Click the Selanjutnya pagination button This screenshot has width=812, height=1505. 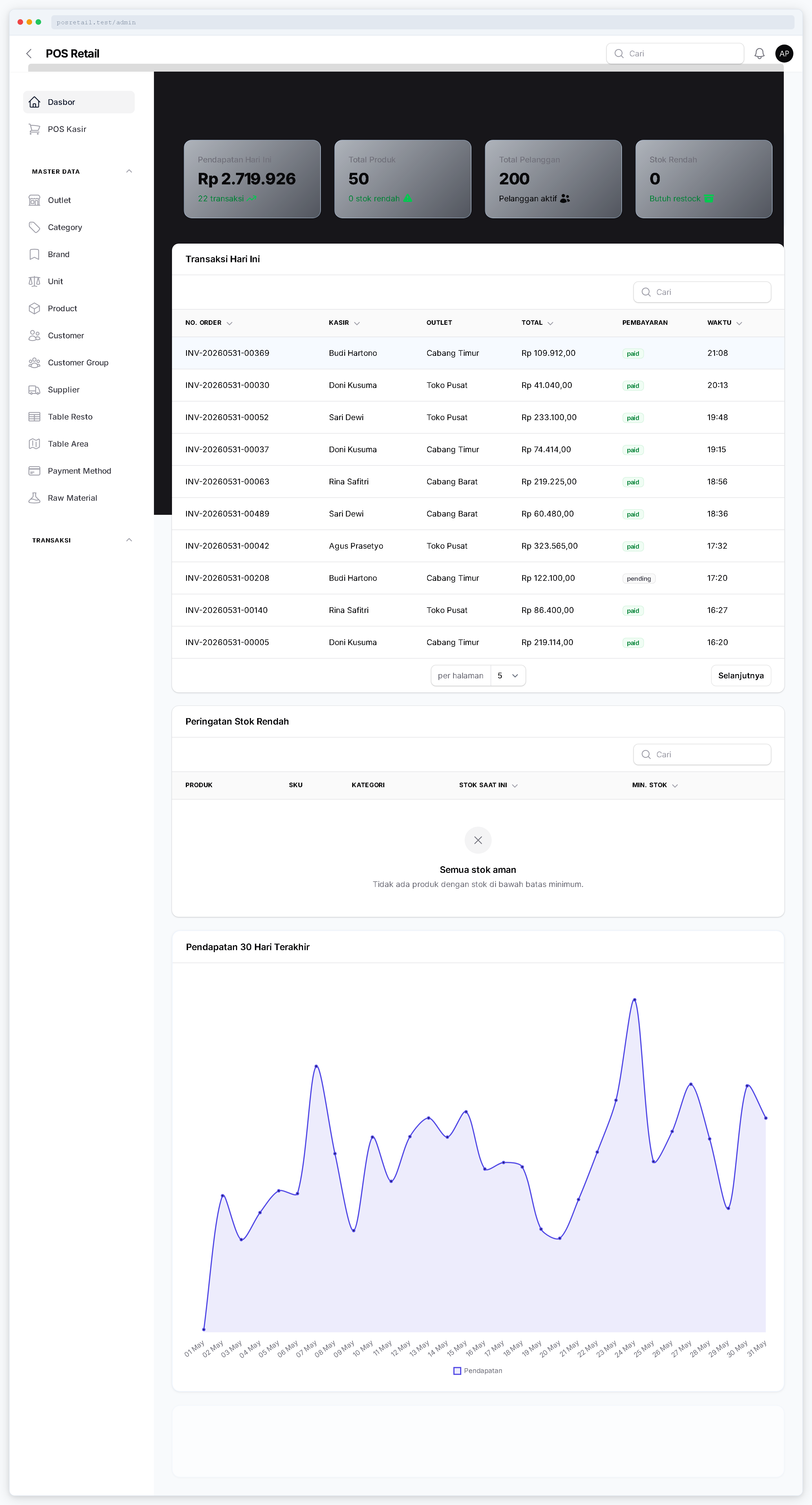[x=741, y=675]
